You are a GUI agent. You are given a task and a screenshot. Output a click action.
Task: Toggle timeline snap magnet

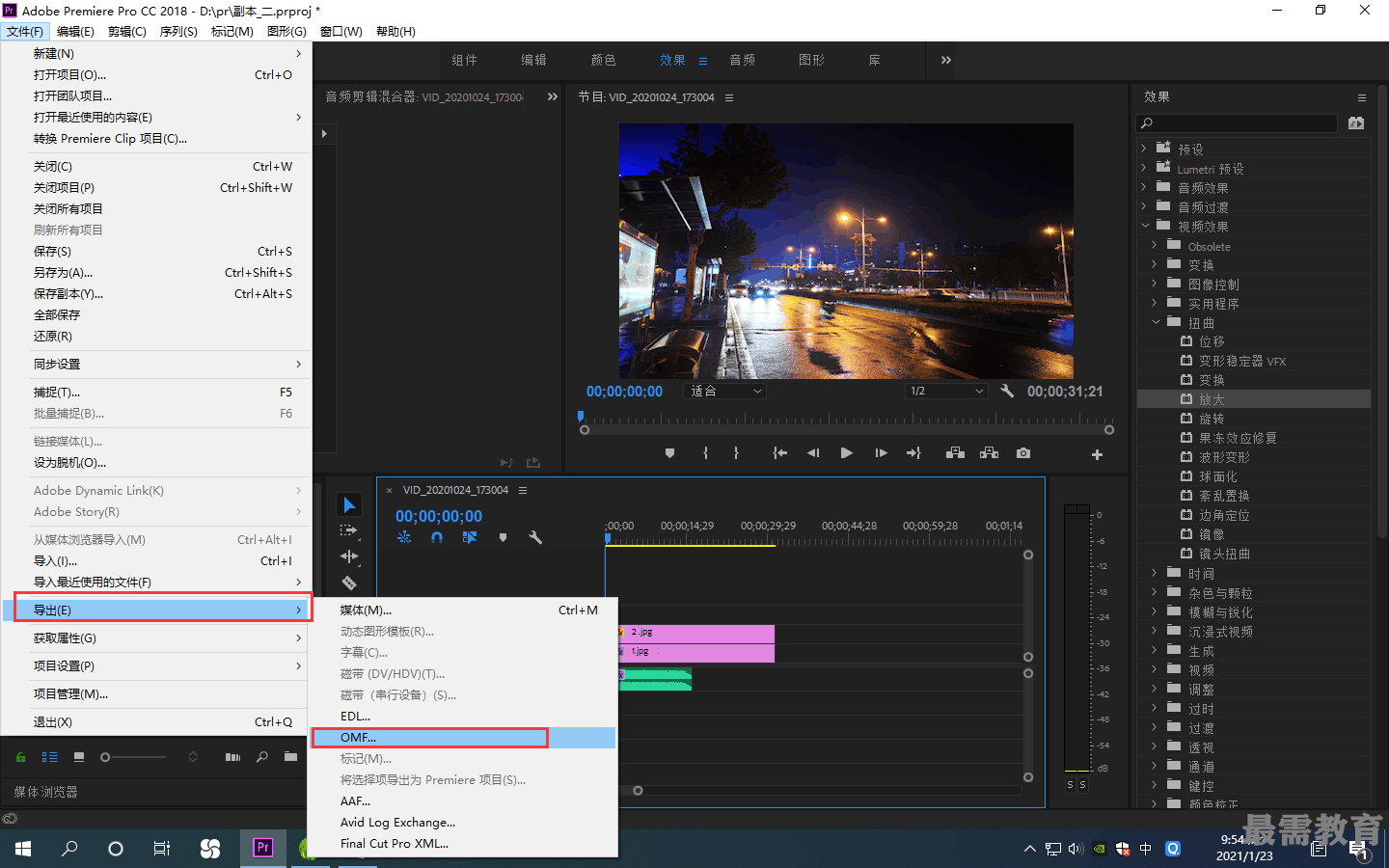pos(437,537)
